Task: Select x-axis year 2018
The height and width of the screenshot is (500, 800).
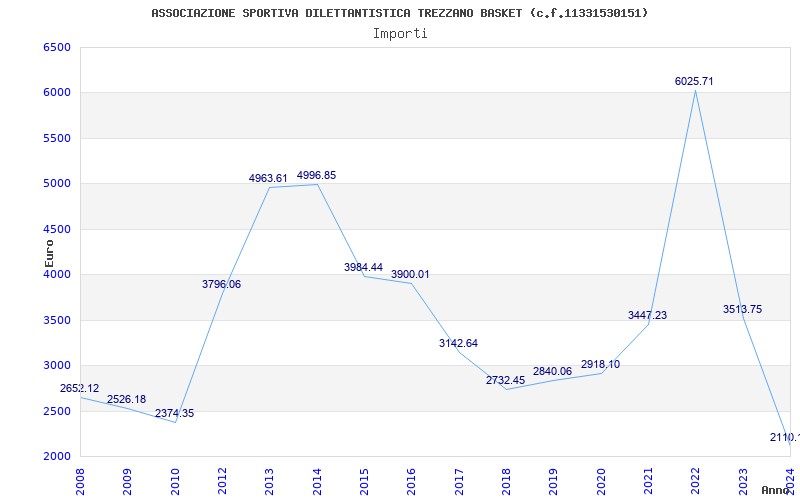Action: (506, 482)
